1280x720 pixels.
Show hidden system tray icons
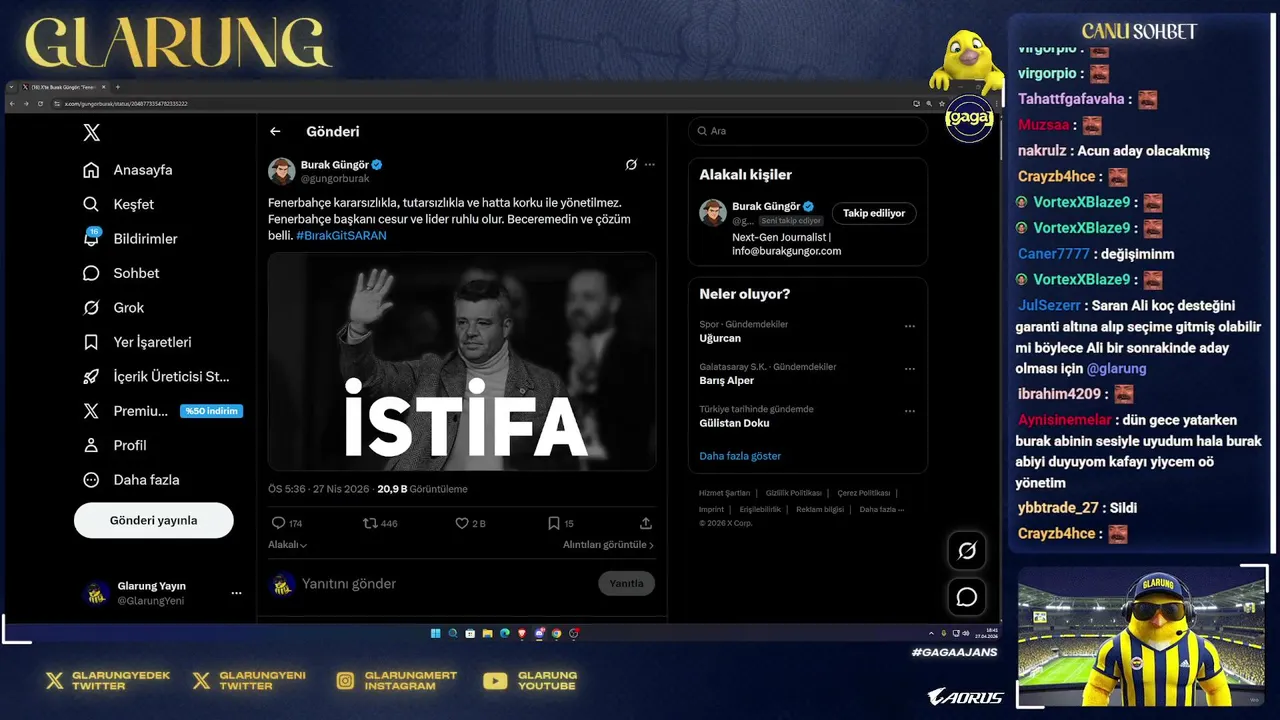930,633
